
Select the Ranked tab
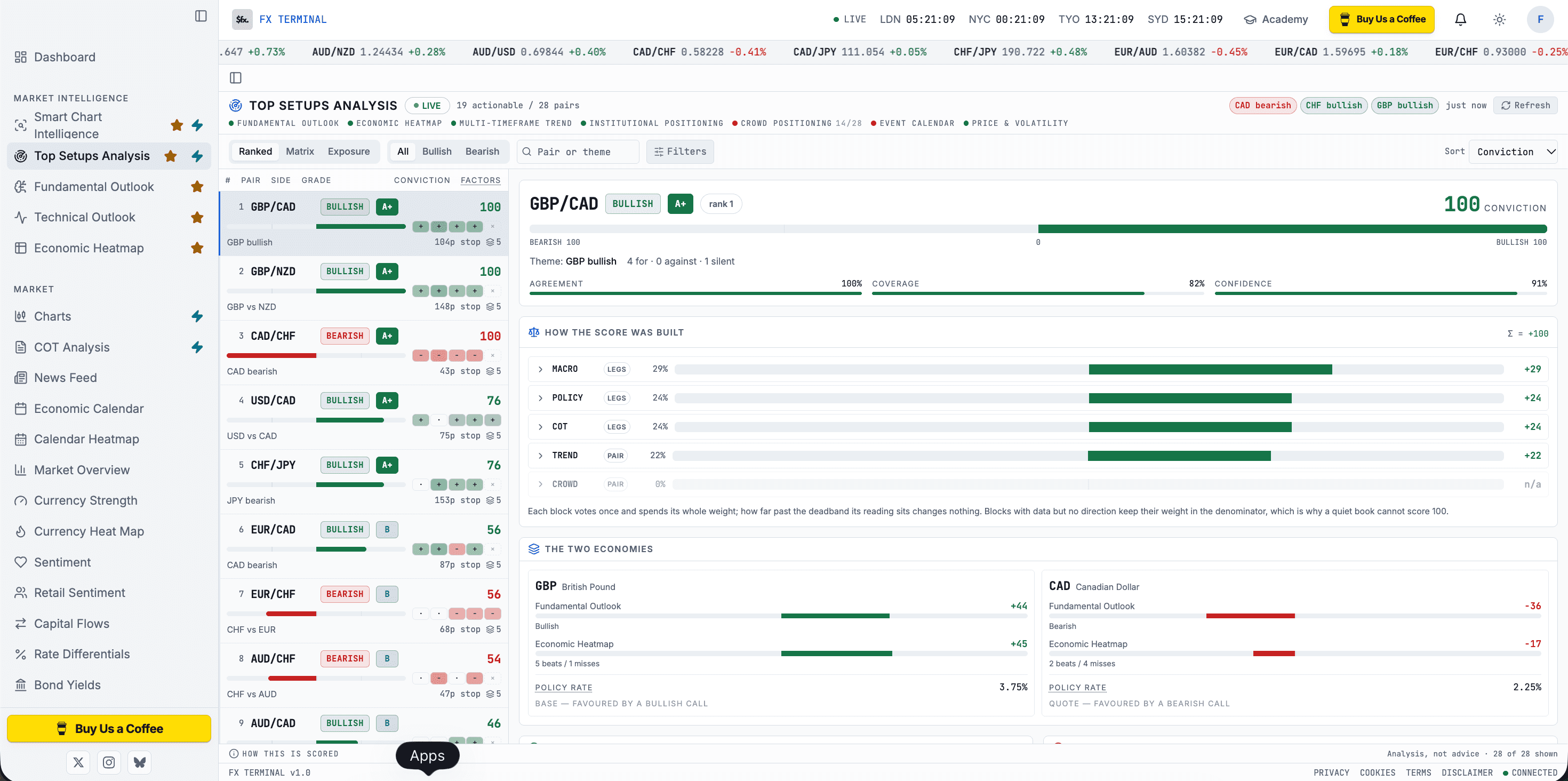(255, 152)
